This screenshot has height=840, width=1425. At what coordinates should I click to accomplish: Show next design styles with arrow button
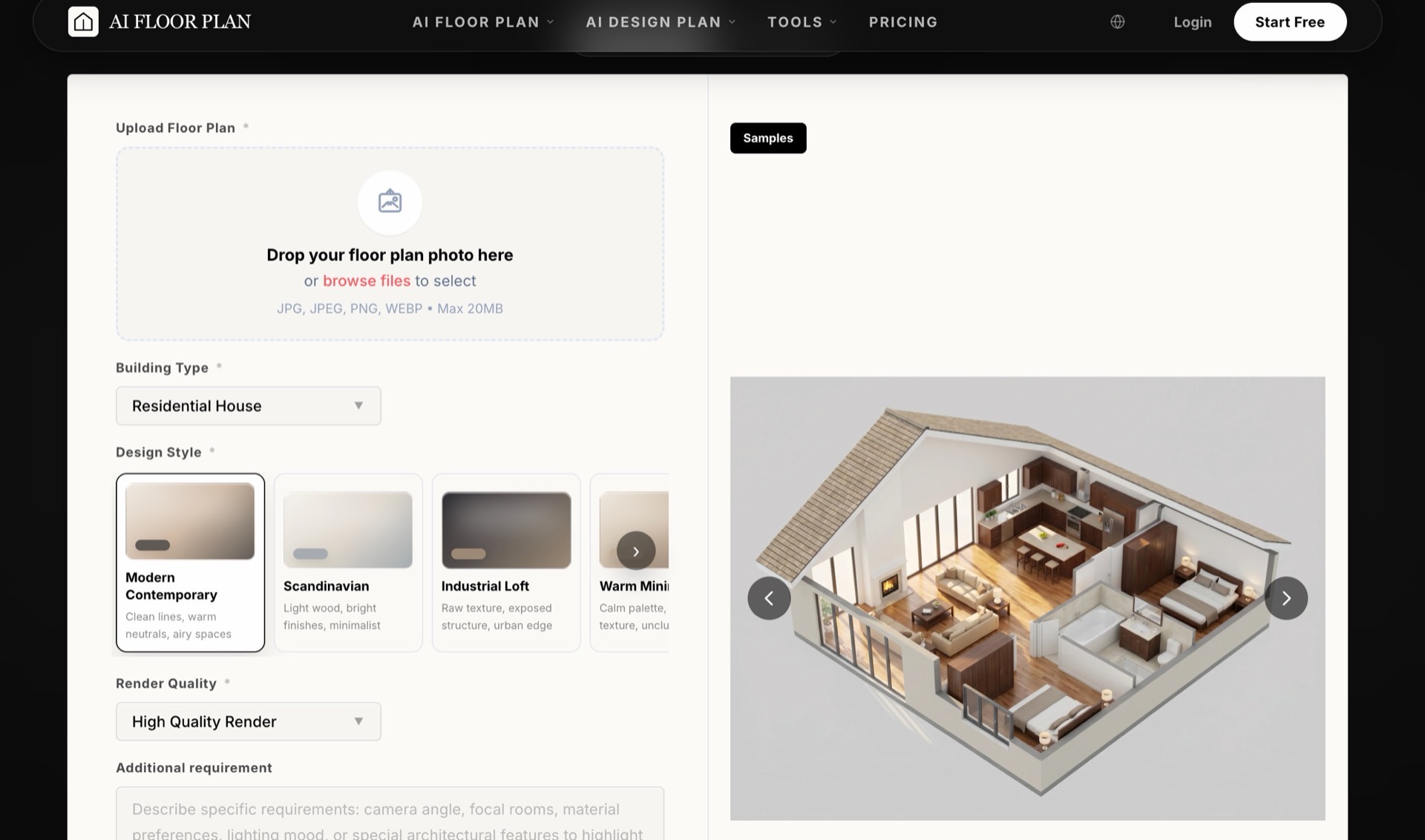point(636,551)
